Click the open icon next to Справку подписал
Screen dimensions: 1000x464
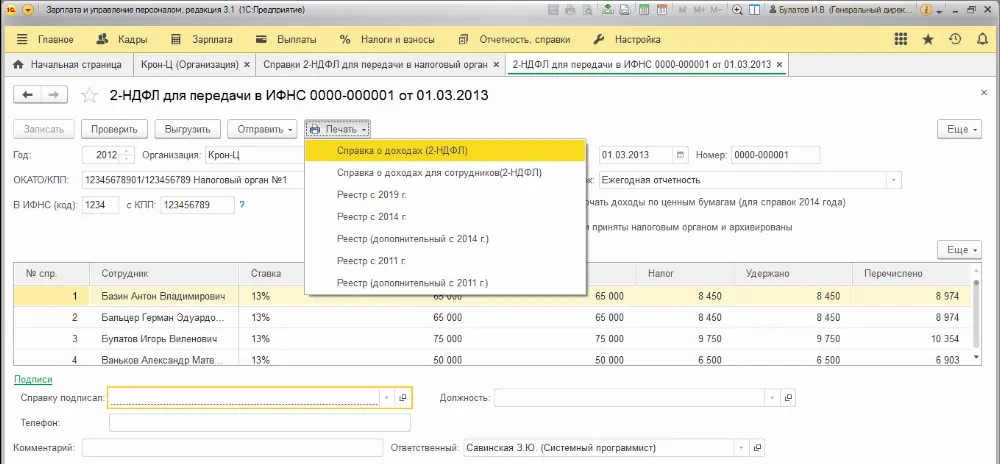[x=403, y=398]
